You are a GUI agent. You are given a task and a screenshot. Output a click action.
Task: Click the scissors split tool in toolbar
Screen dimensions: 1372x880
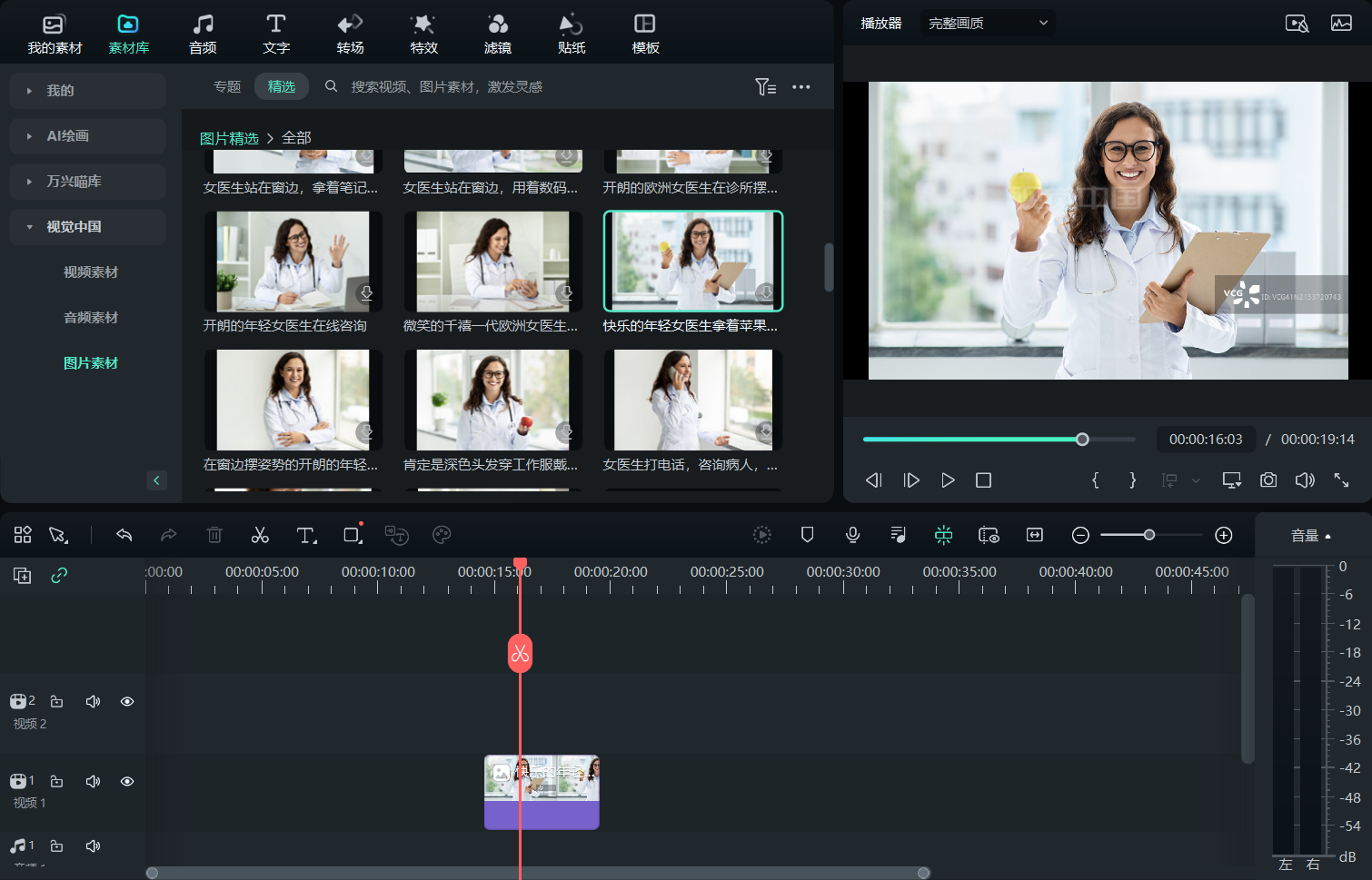[x=260, y=535]
